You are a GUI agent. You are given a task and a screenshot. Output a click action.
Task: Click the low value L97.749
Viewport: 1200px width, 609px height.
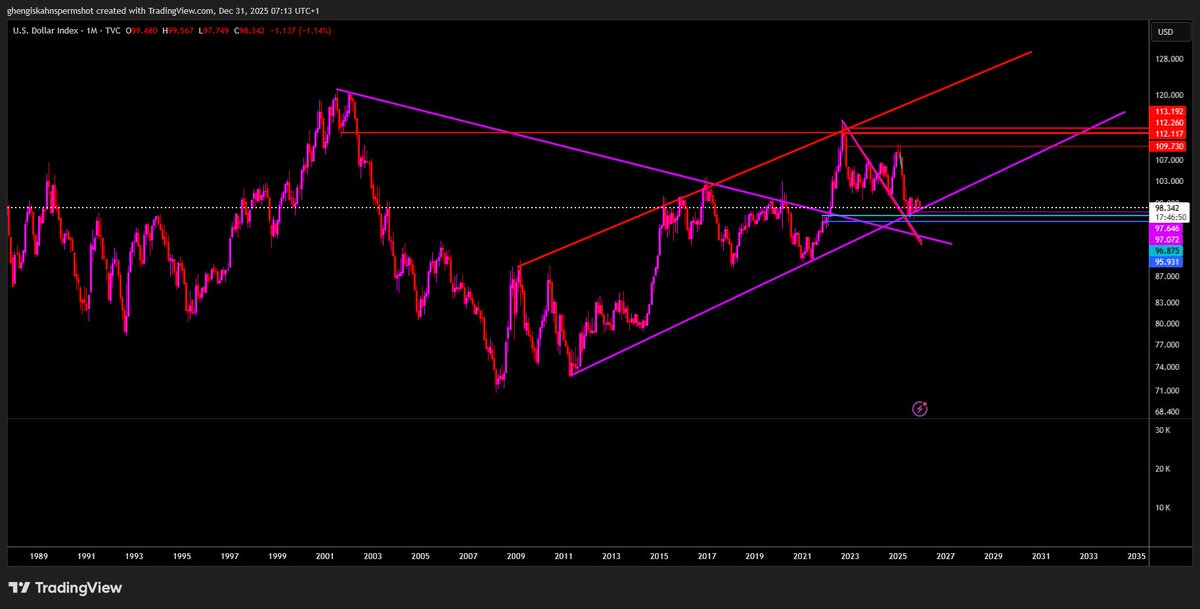[x=214, y=31]
